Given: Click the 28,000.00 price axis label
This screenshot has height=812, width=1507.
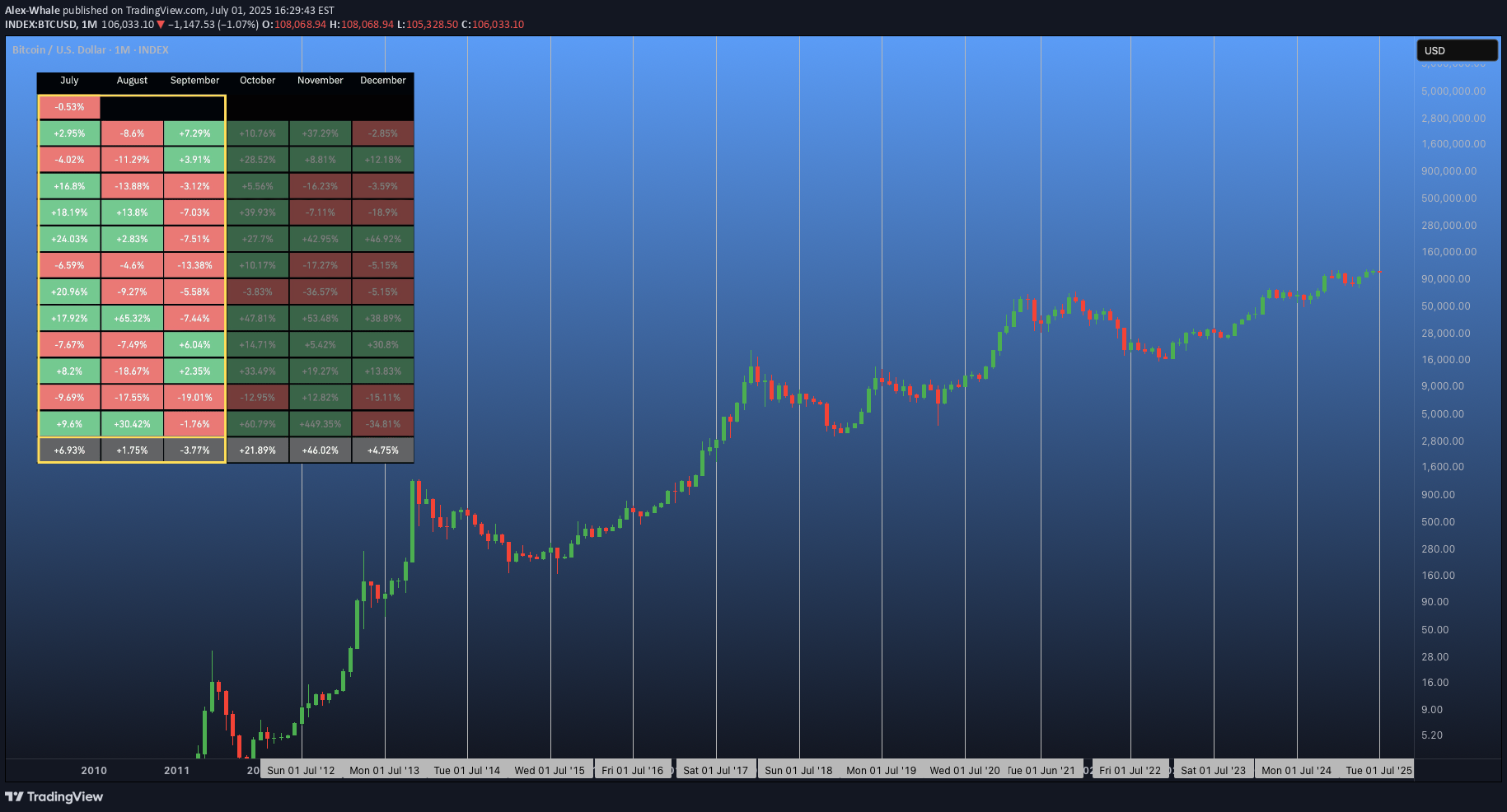Looking at the screenshot, I should coord(1446,334).
